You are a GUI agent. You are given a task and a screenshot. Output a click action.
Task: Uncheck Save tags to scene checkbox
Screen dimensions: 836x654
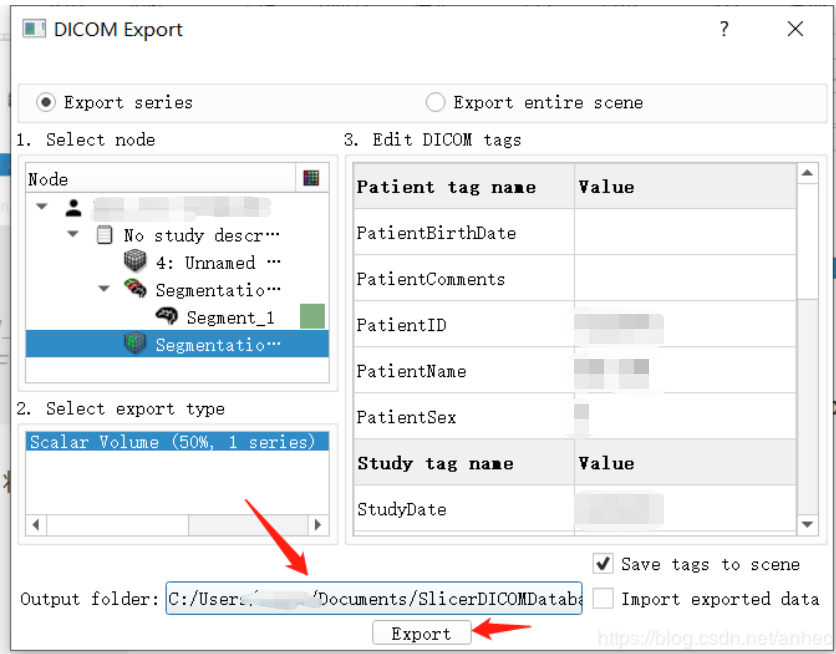tap(603, 563)
